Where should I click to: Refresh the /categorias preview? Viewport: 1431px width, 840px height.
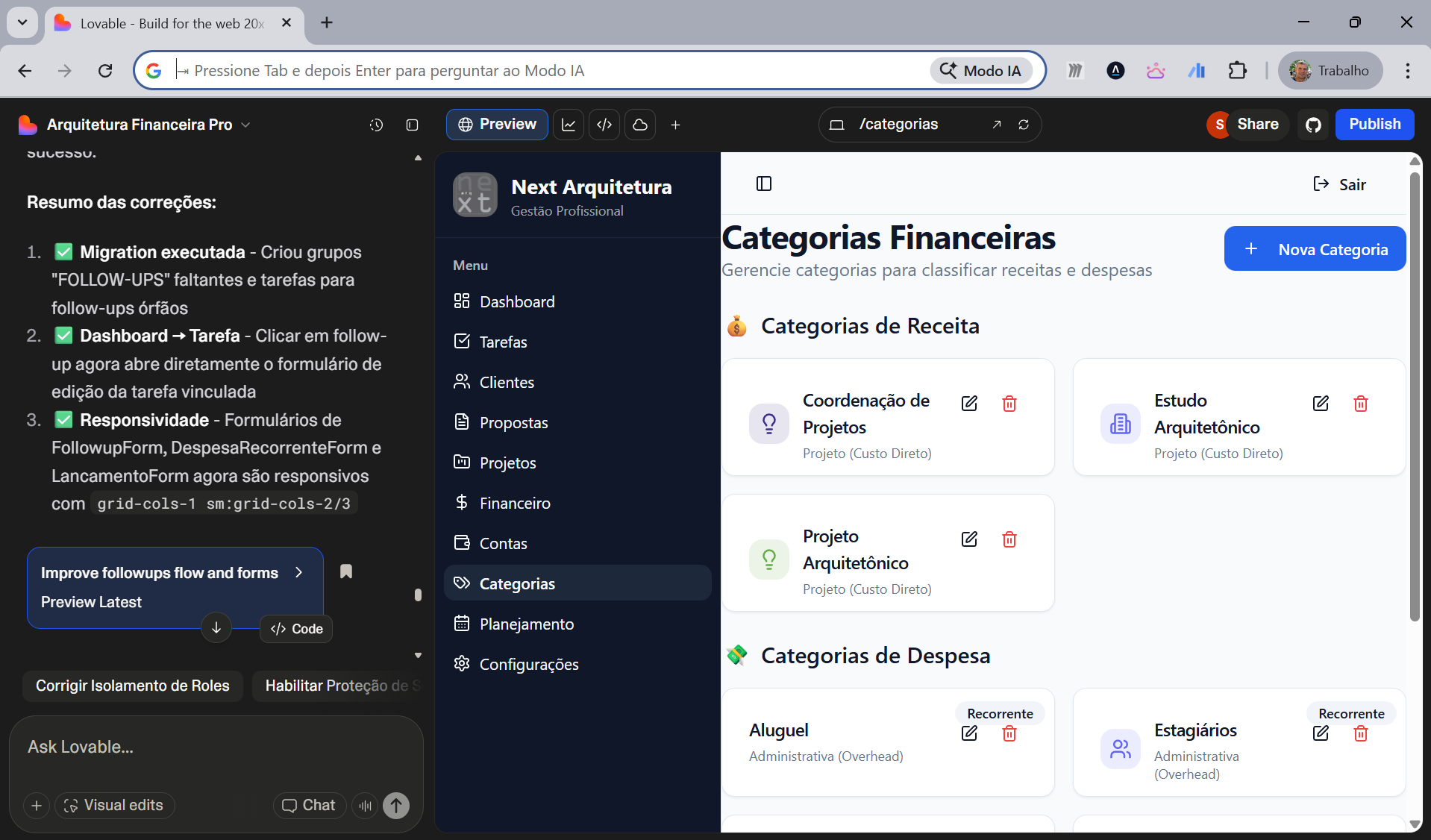pyautogui.click(x=1024, y=125)
